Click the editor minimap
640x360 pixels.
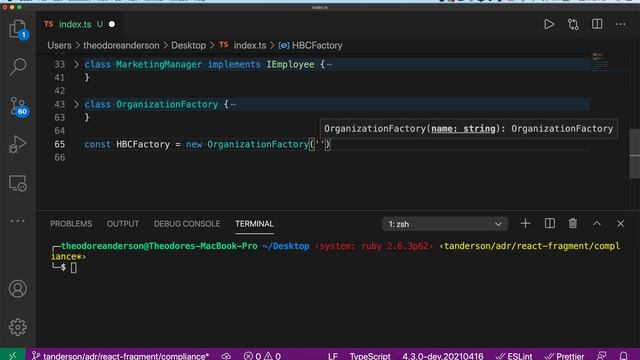pyautogui.click(x=600, y=61)
